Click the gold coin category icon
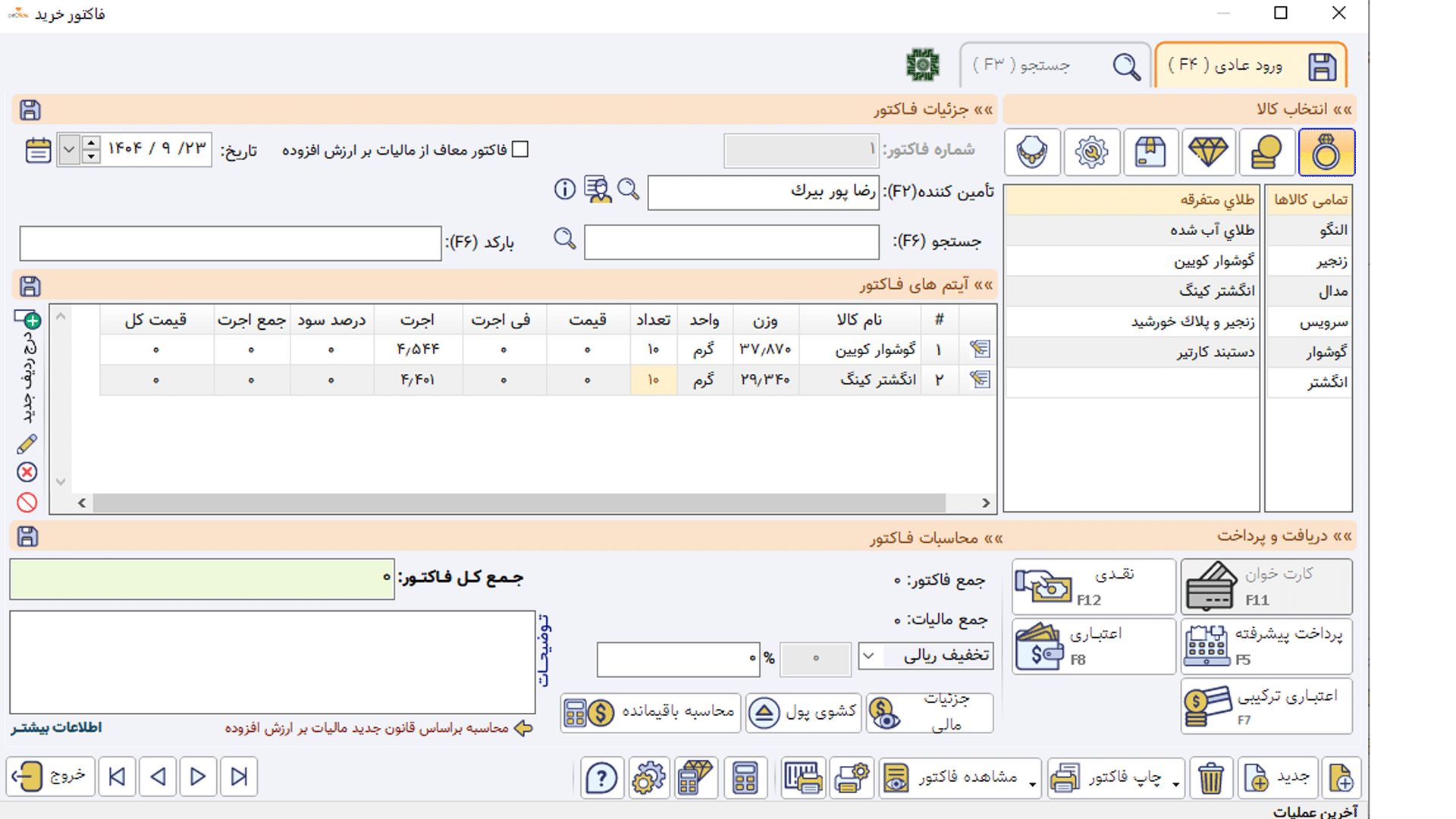This screenshot has width=1456, height=819. point(1267,152)
